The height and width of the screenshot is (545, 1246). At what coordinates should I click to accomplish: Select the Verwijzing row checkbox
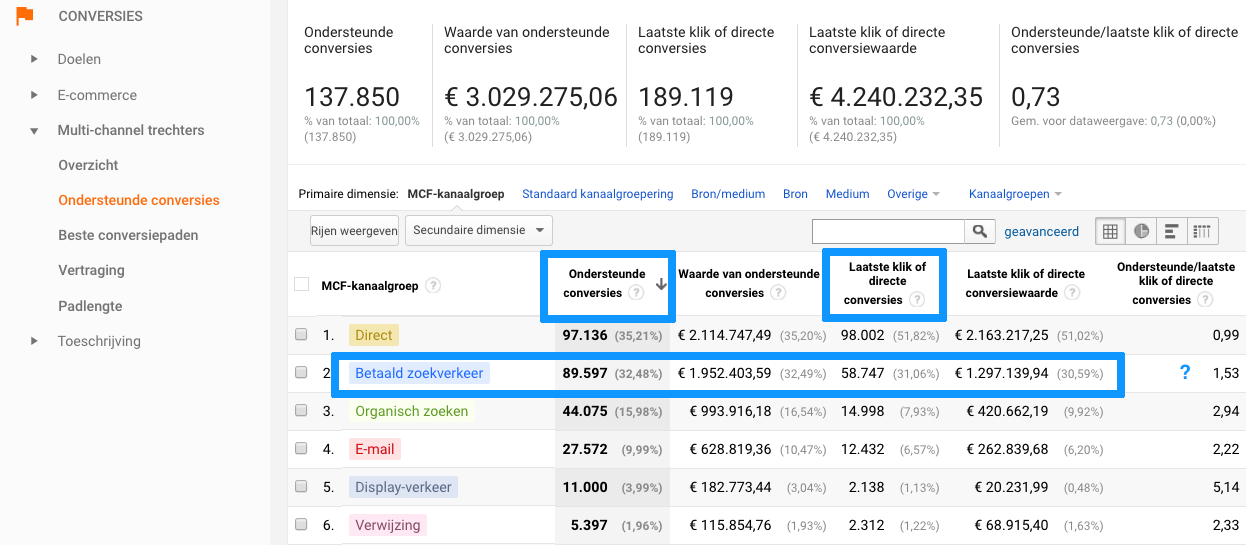coord(302,524)
